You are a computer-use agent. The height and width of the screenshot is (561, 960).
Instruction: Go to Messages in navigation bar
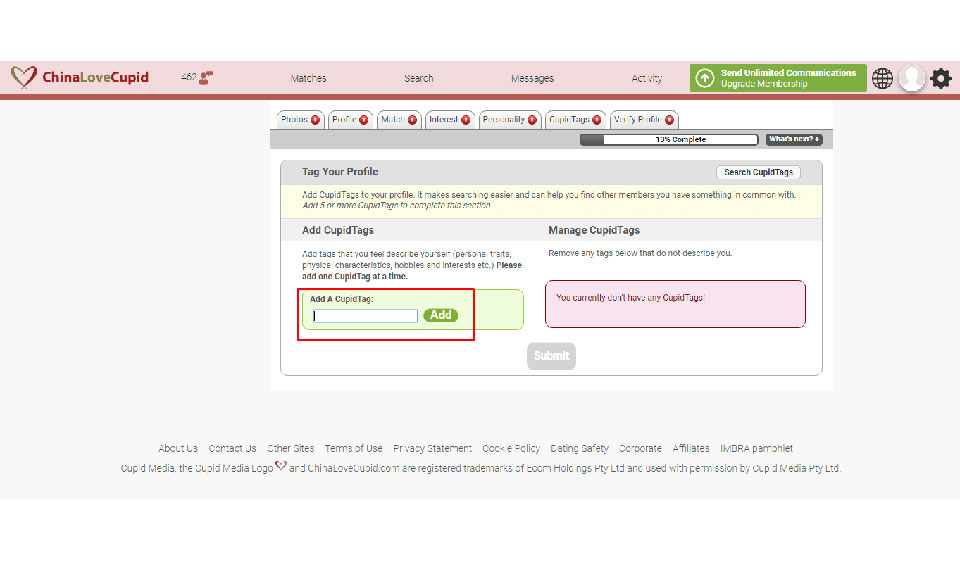532,78
